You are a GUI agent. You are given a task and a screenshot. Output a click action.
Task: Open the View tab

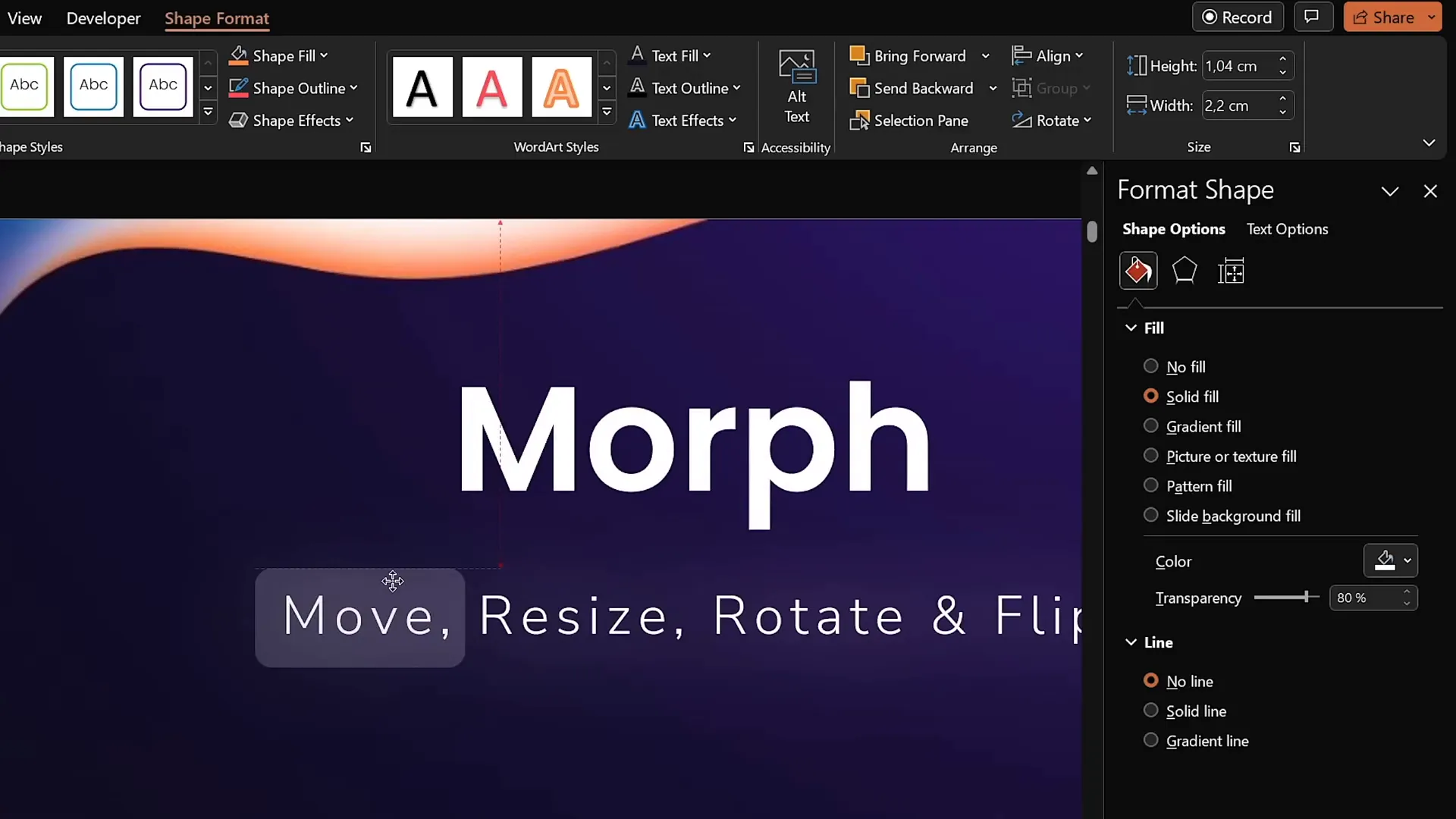tap(24, 18)
